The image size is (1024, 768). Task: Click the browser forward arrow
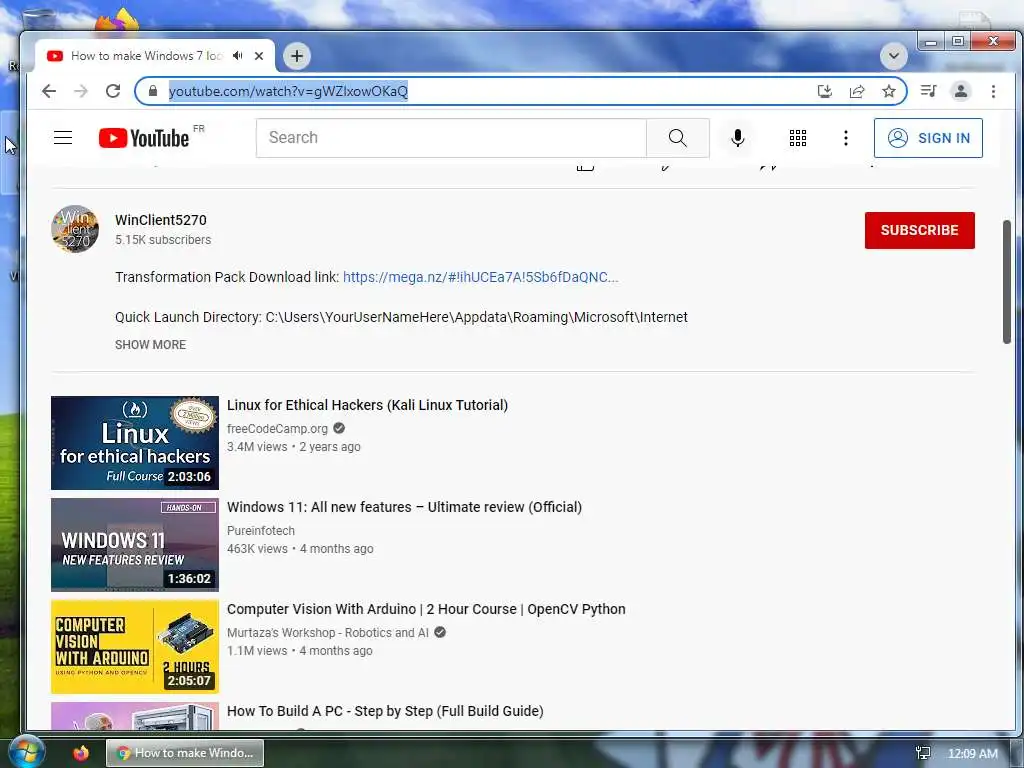point(80,91)
